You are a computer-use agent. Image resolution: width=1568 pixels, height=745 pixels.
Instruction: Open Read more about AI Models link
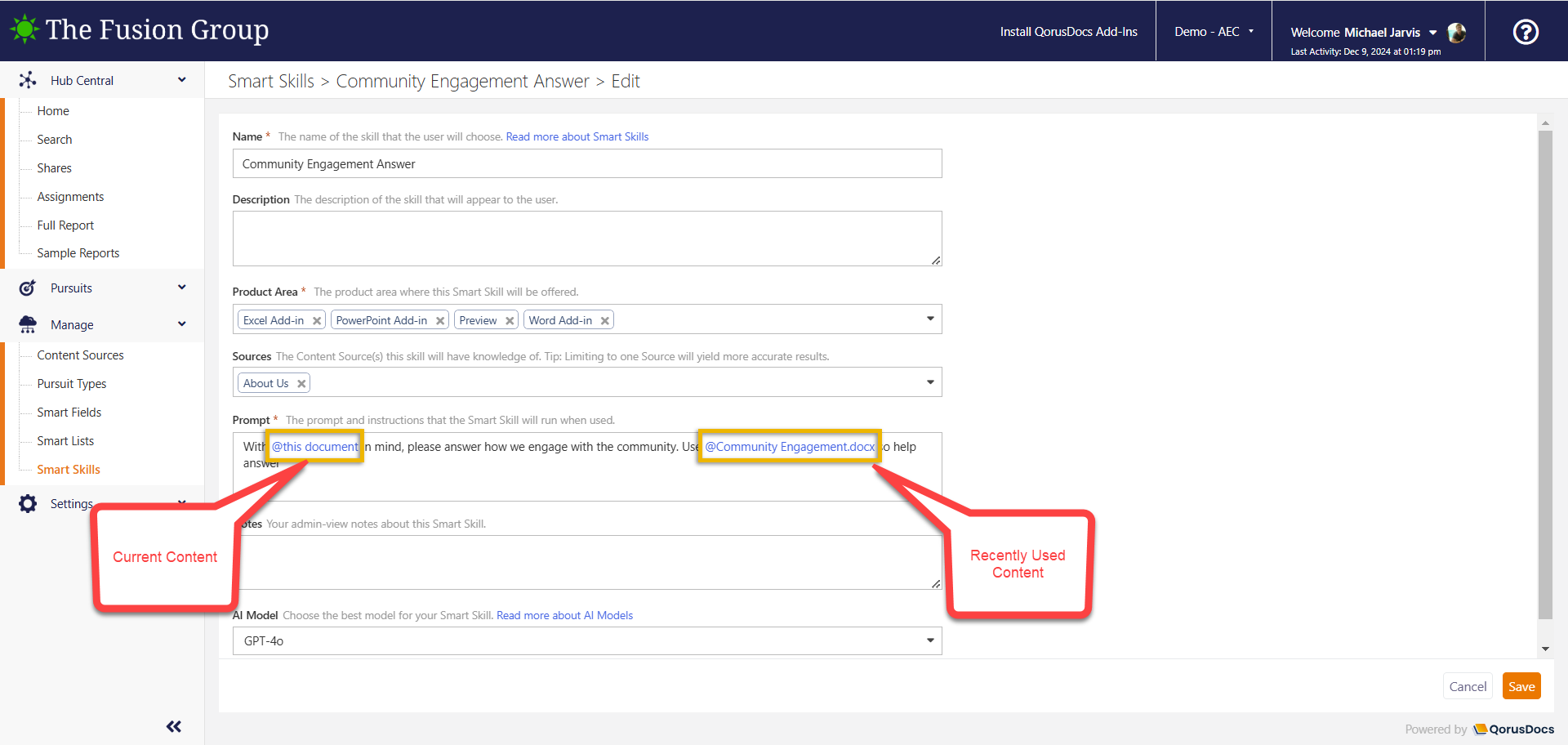click(564, 615)
